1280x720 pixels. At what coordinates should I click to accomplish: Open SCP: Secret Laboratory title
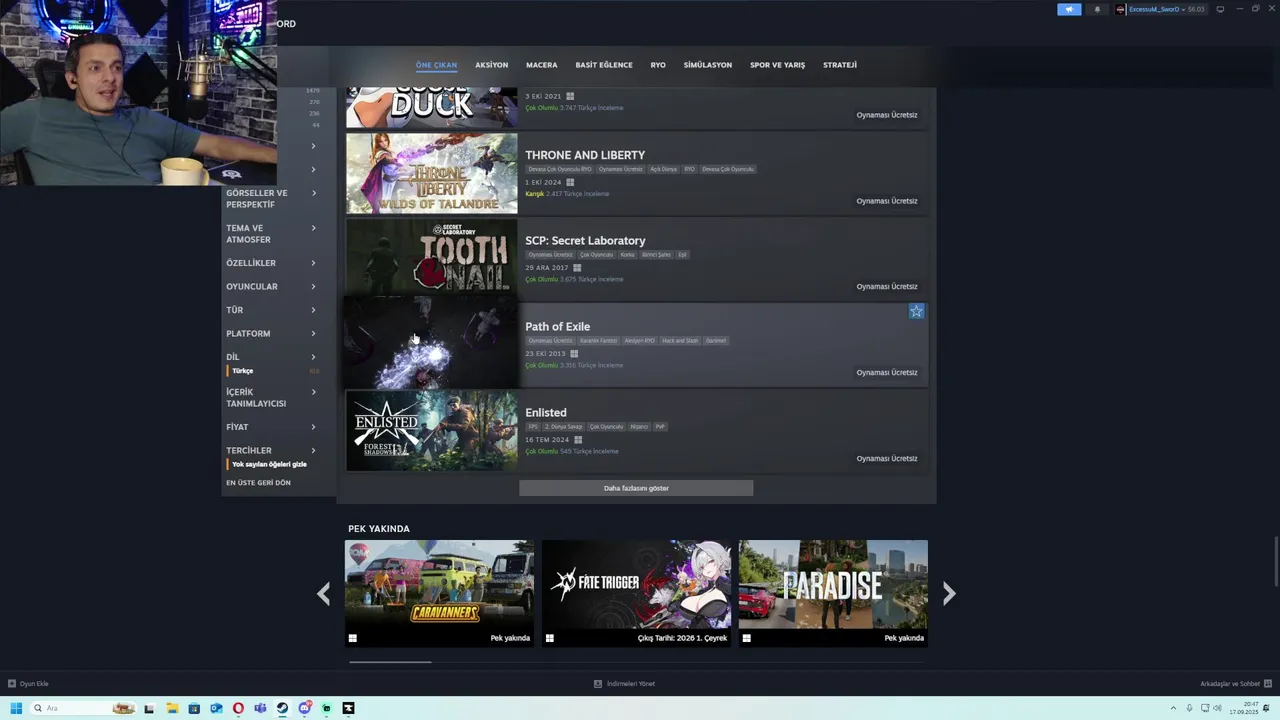pyautogui.click(x=585, y=241)
